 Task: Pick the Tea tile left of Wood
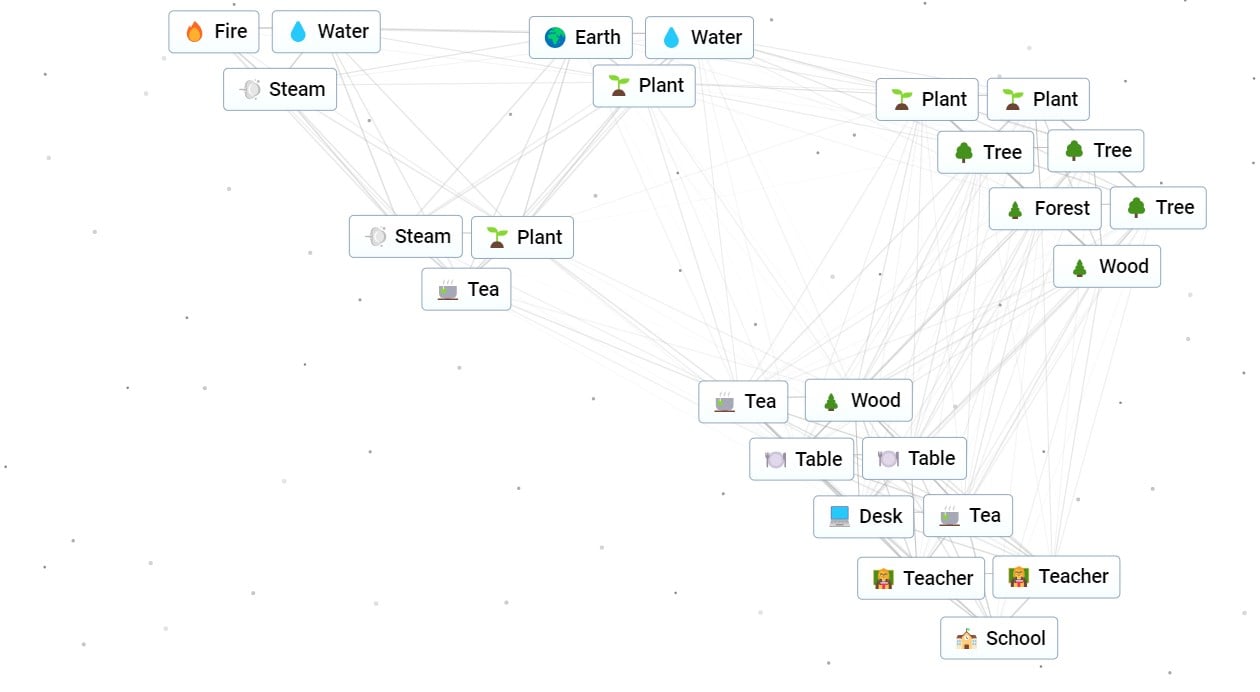pyautogui.click(x=743, y=402)
